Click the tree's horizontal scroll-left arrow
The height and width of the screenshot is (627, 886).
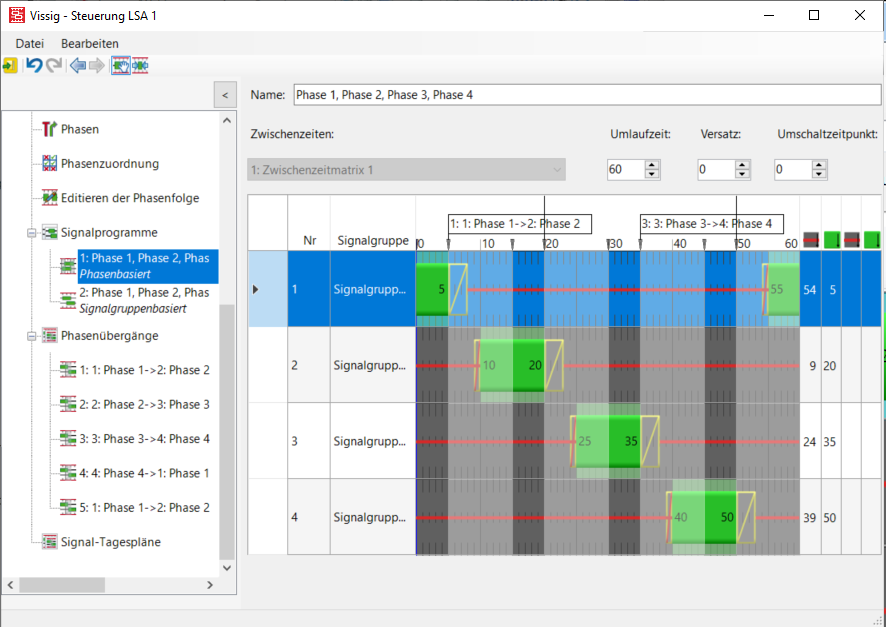tap(10, 585)
